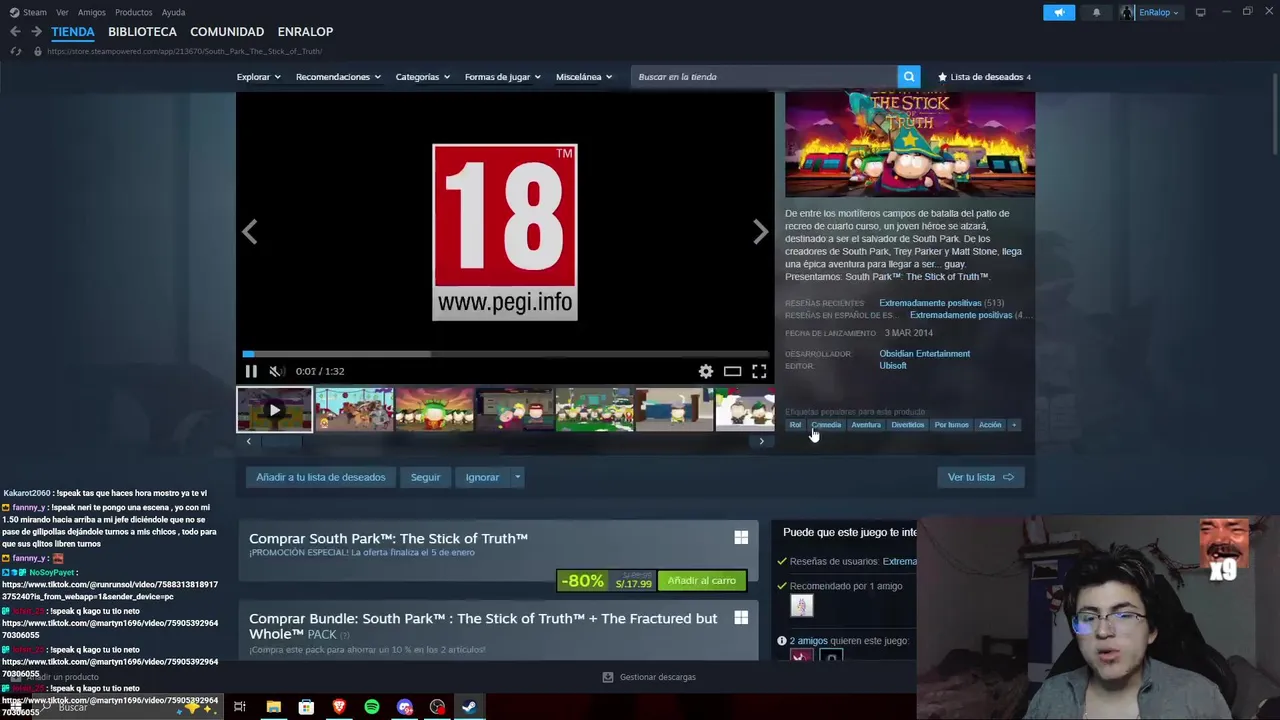Toggle theater mode for the trailer
The image size is (1280, 720).
click(732, 371)
